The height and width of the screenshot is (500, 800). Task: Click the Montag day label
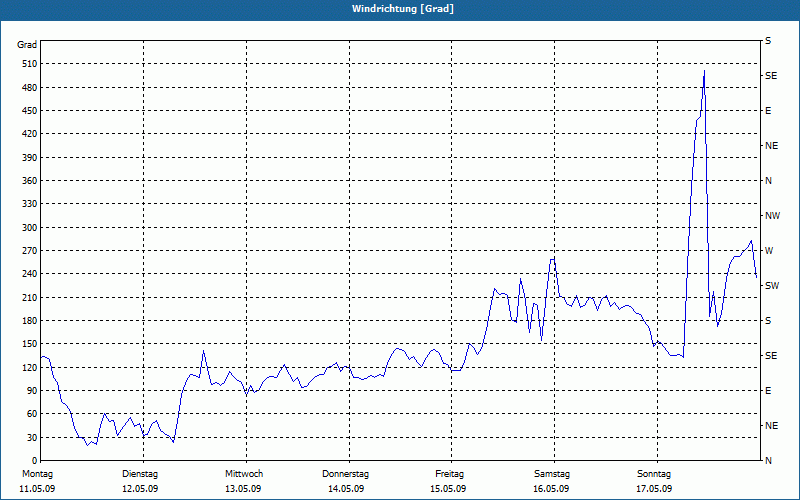pyautogui.click(x=37, y=474)
